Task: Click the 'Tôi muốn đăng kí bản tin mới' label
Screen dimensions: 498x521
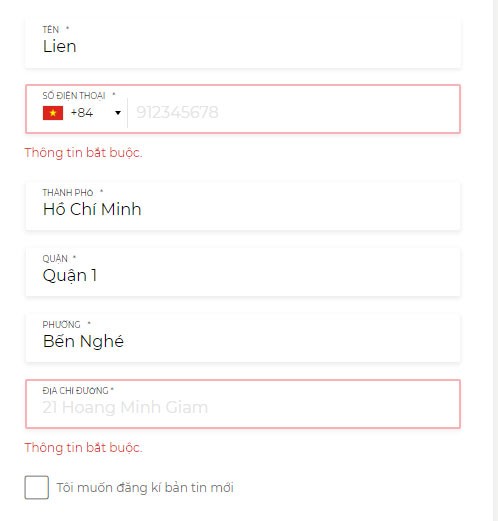Action: click(x=145, y=488)
